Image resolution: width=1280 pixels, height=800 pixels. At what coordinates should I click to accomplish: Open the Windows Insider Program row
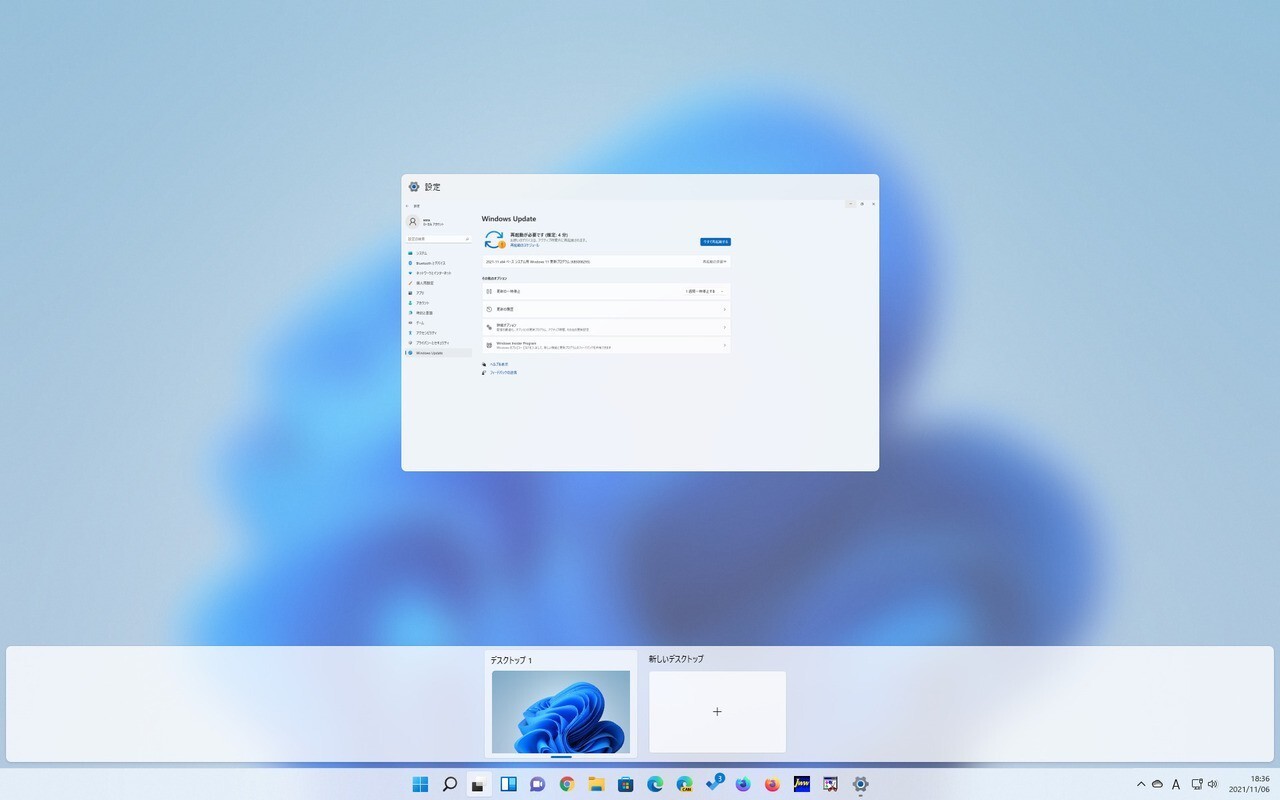[x=606, y=345]
